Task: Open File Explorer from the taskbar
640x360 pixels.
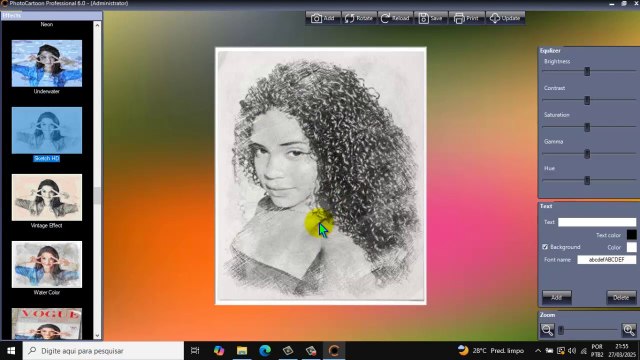Action: 242,351
